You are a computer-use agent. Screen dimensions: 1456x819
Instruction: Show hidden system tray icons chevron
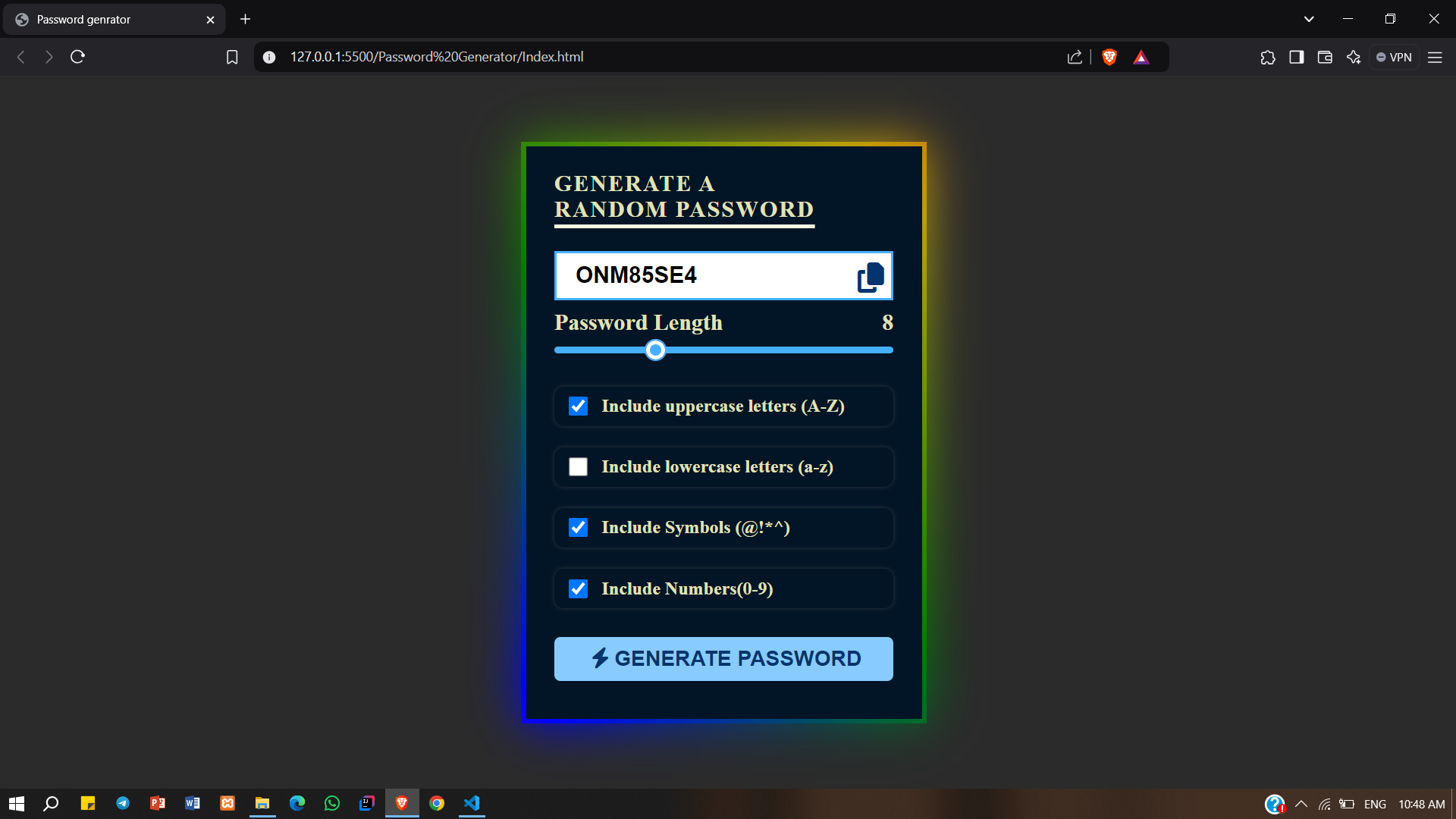1301,804
